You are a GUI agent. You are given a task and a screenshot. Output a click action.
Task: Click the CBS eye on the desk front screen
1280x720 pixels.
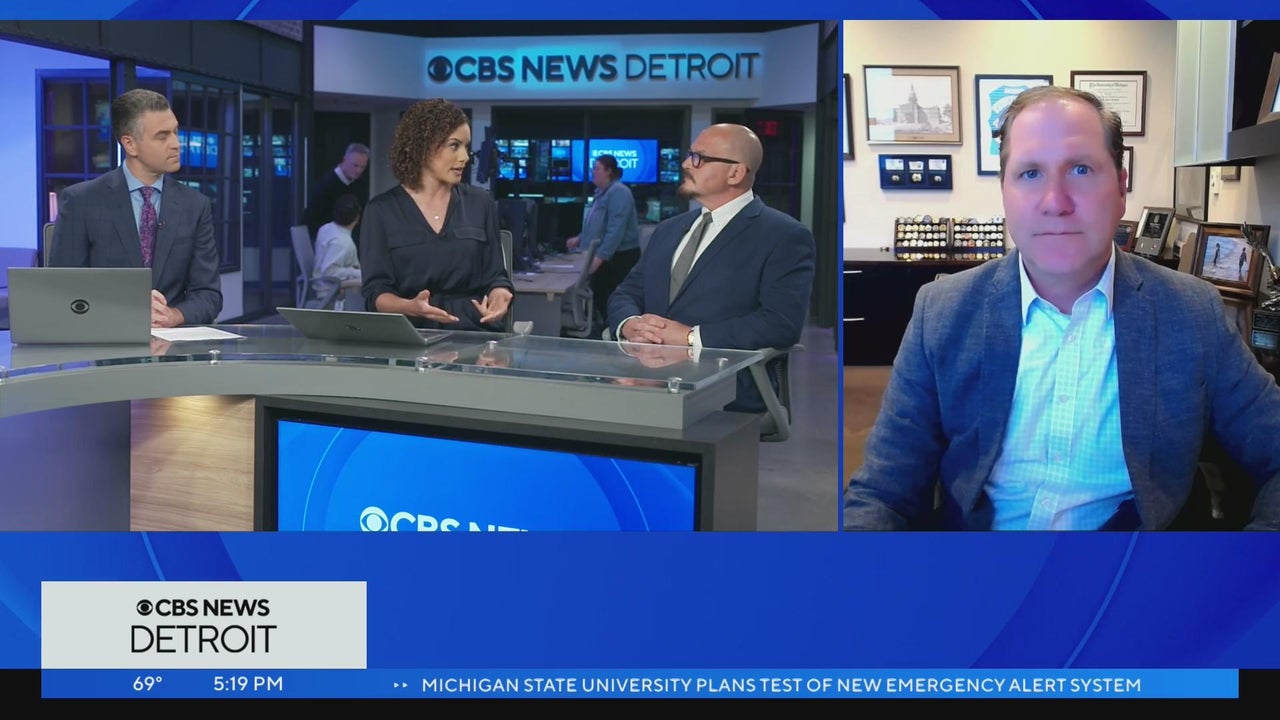(x=374, y=520)
